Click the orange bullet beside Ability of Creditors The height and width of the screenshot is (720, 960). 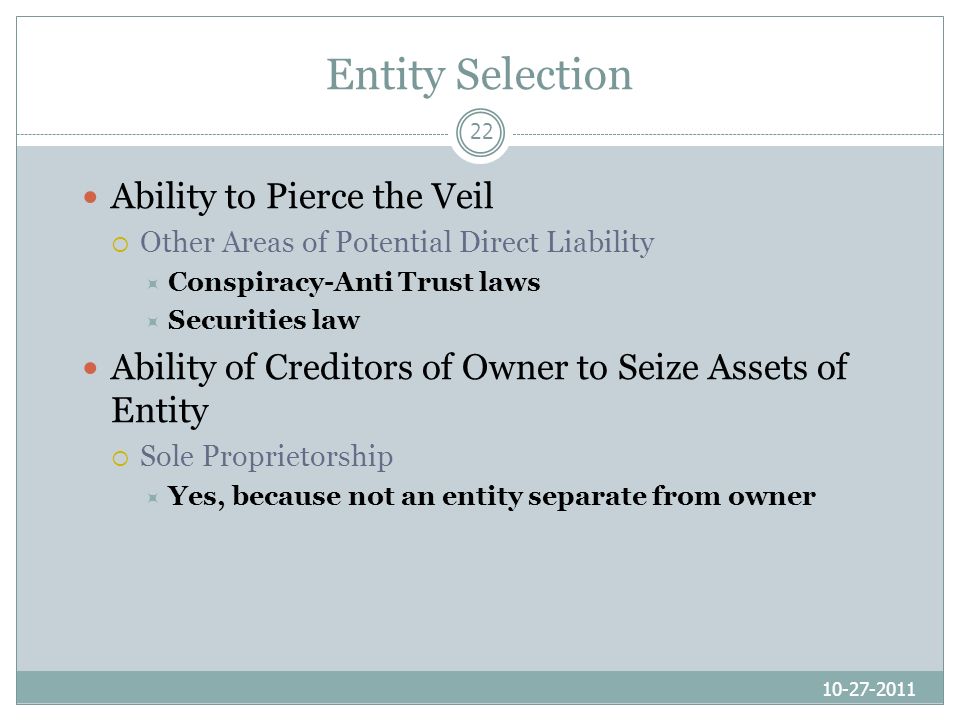coord(91,368)
